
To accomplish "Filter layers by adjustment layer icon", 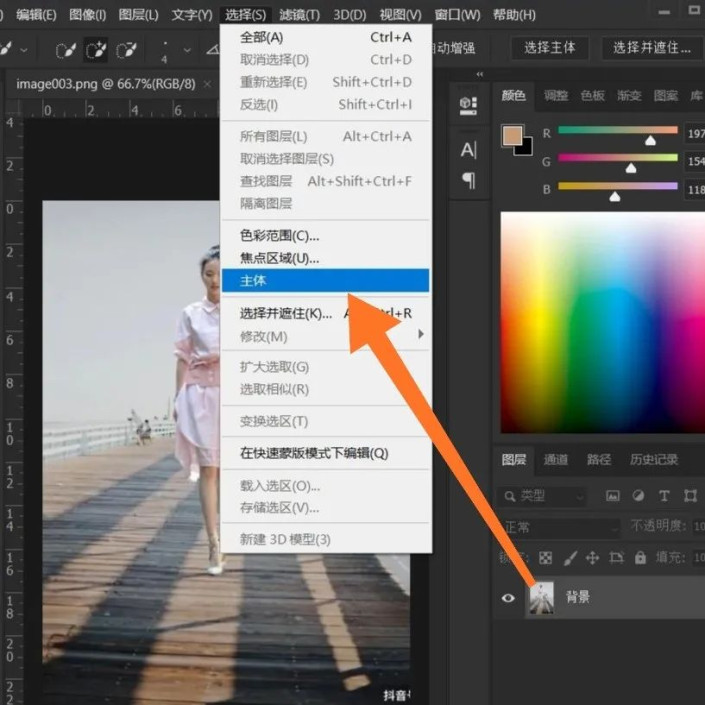I will 638,496.
